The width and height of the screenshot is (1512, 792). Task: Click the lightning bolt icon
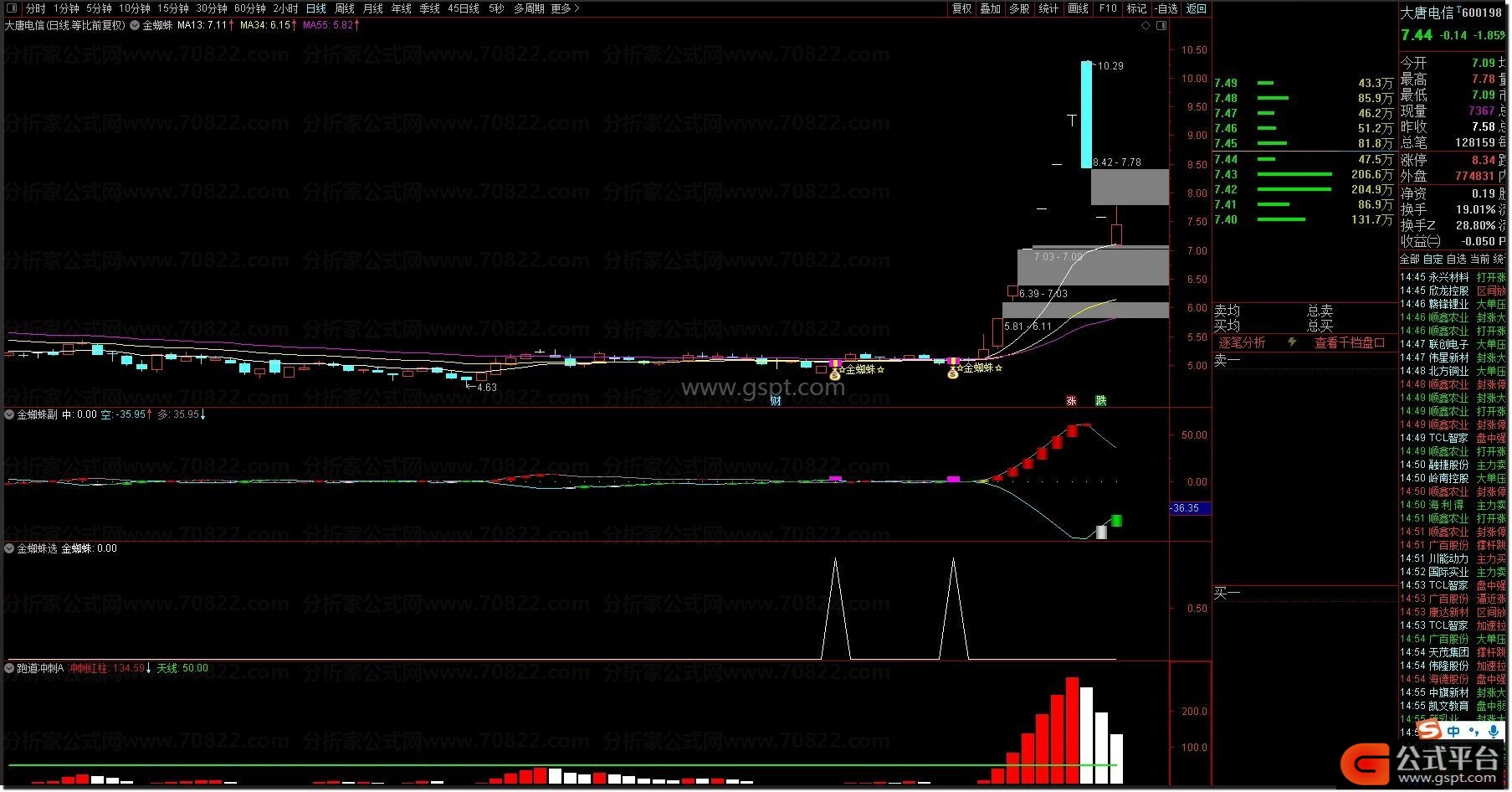tap(1292, 342)
